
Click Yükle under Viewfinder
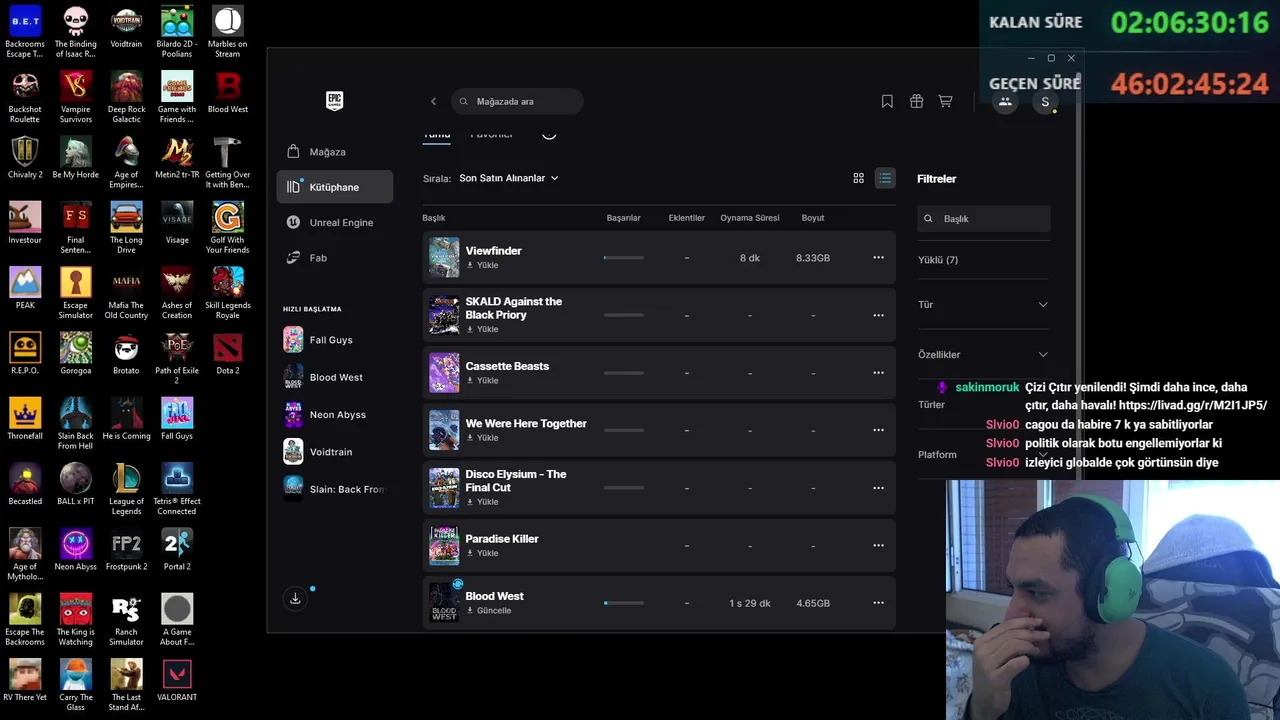pyautogui.click(x=482, y=266)
